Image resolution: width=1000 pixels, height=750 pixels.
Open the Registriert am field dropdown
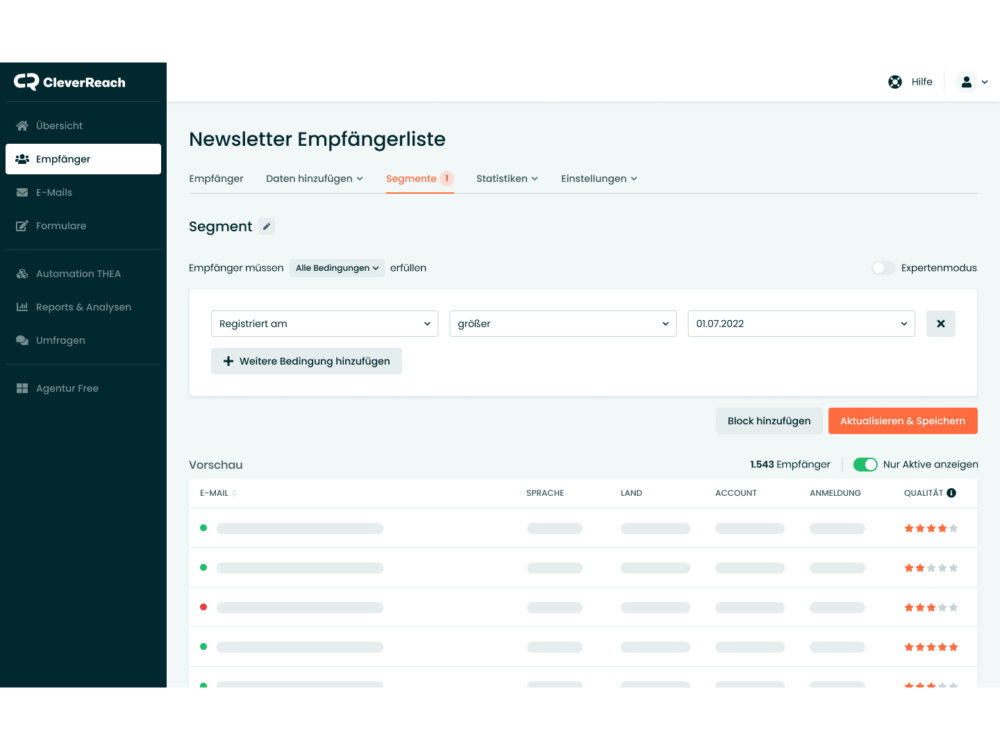[x=324, y=324]
